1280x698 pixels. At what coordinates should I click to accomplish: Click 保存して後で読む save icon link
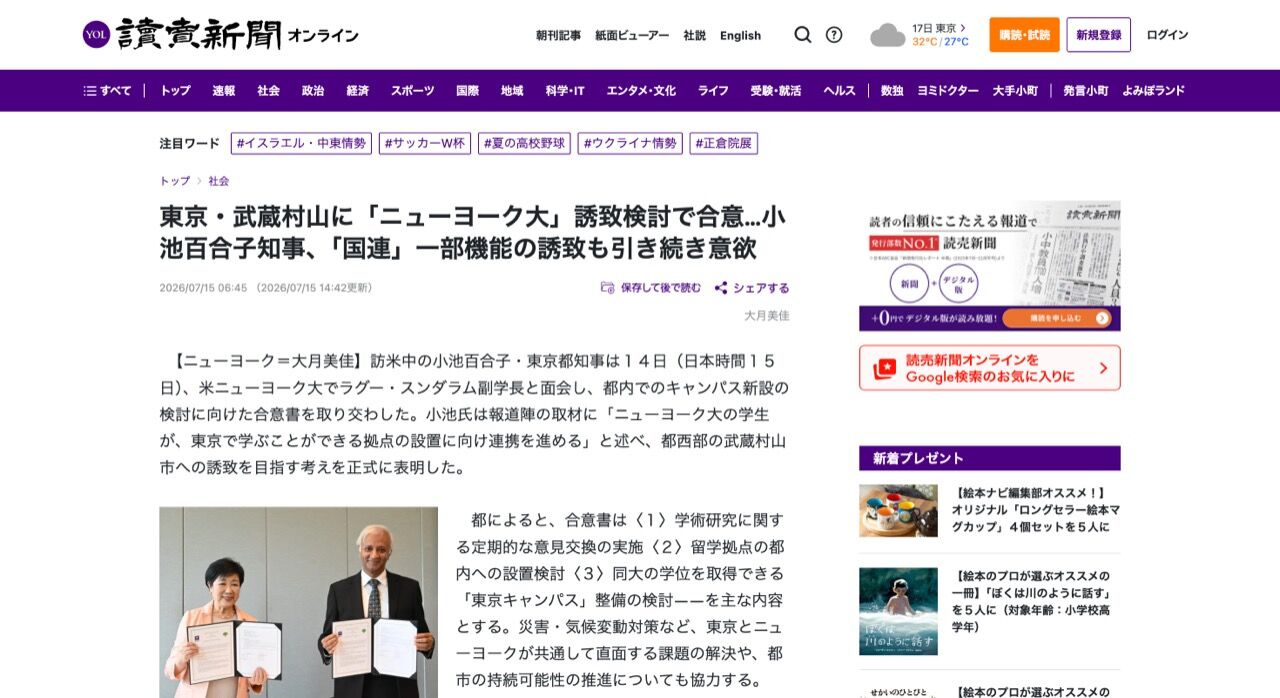(x=651, y=288)
